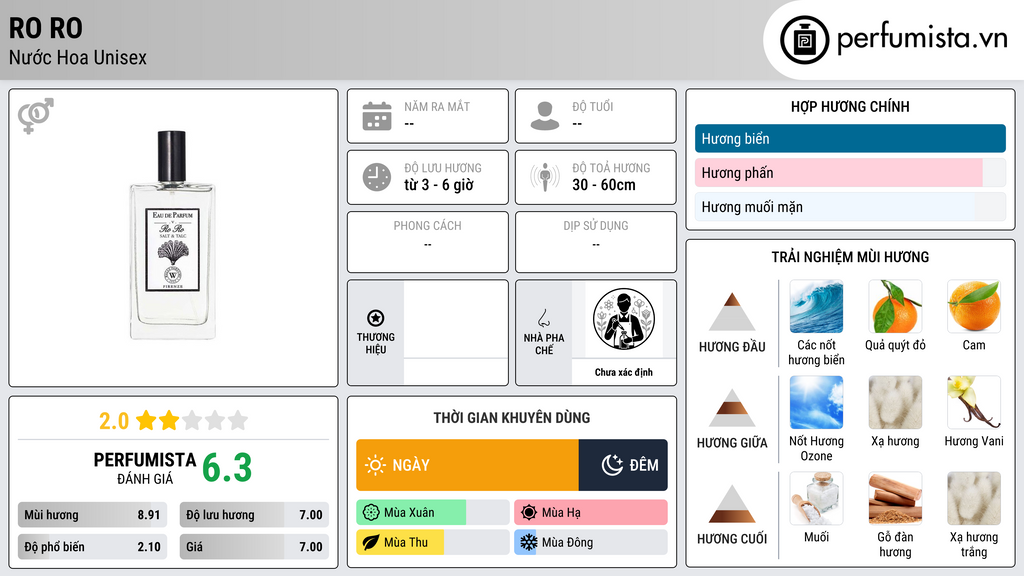This screenshot has height=576, width=1024.
Task: Click the Mùi hương 8.91 score bar
Action: point(93,515)
